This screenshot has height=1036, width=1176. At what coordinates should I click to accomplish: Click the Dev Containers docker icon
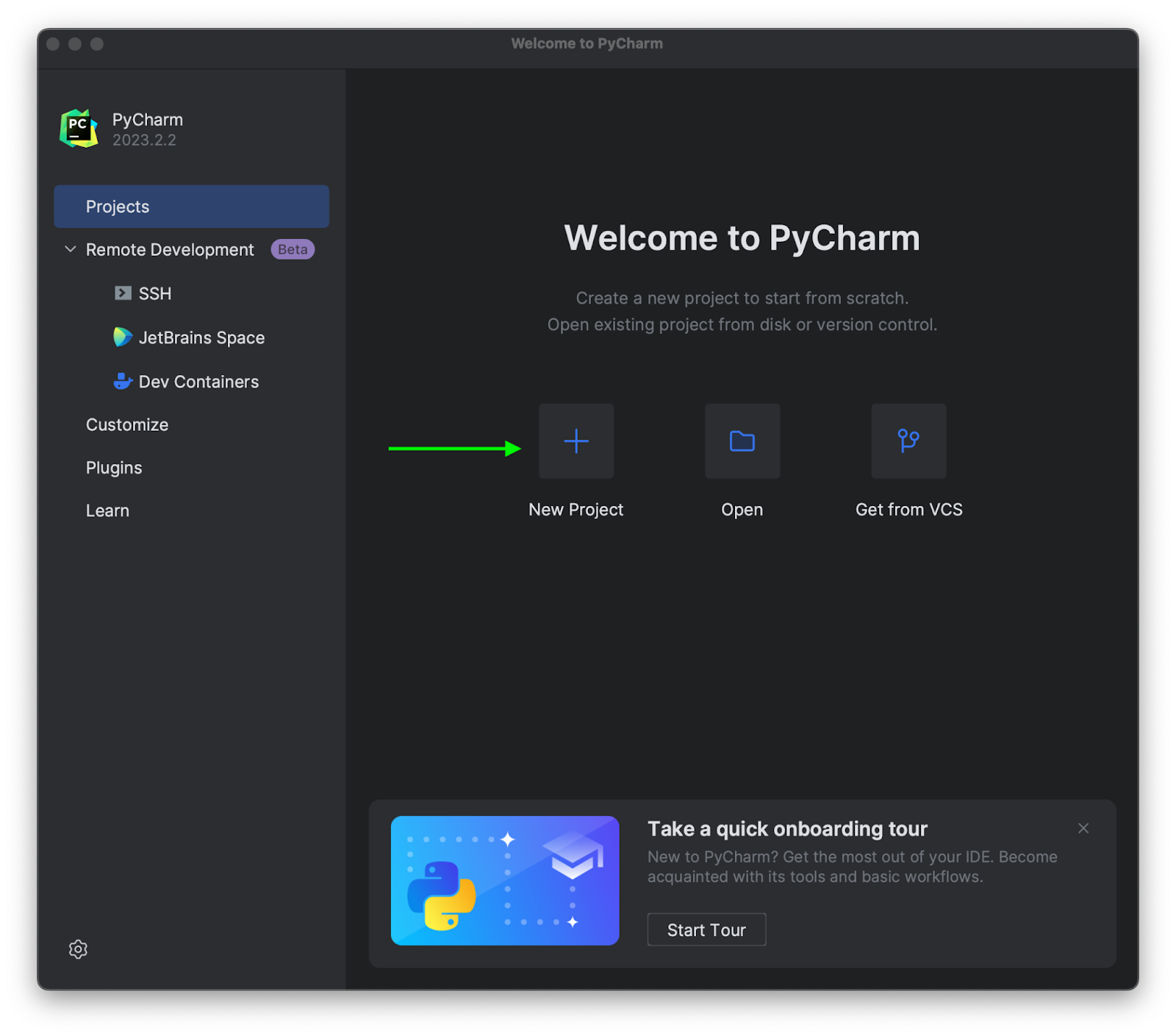point(123,381)
